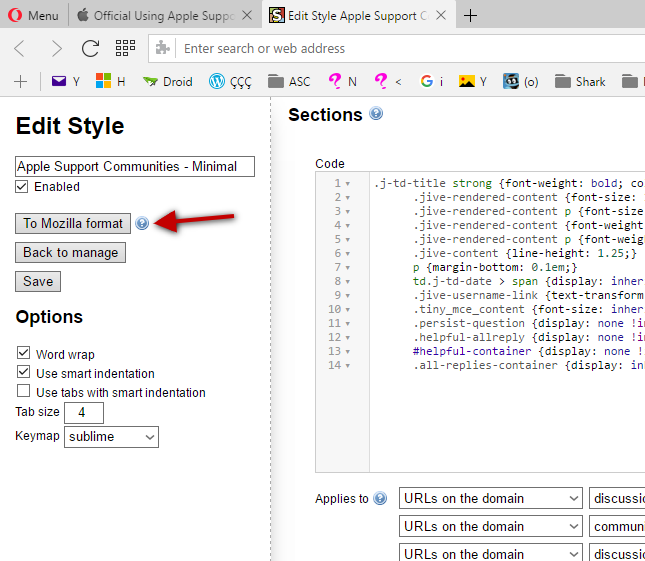Open the mail bookmark labeled Y
This screenshot has width=645, height=561.
pyautogui.click(x=66, y=81)
